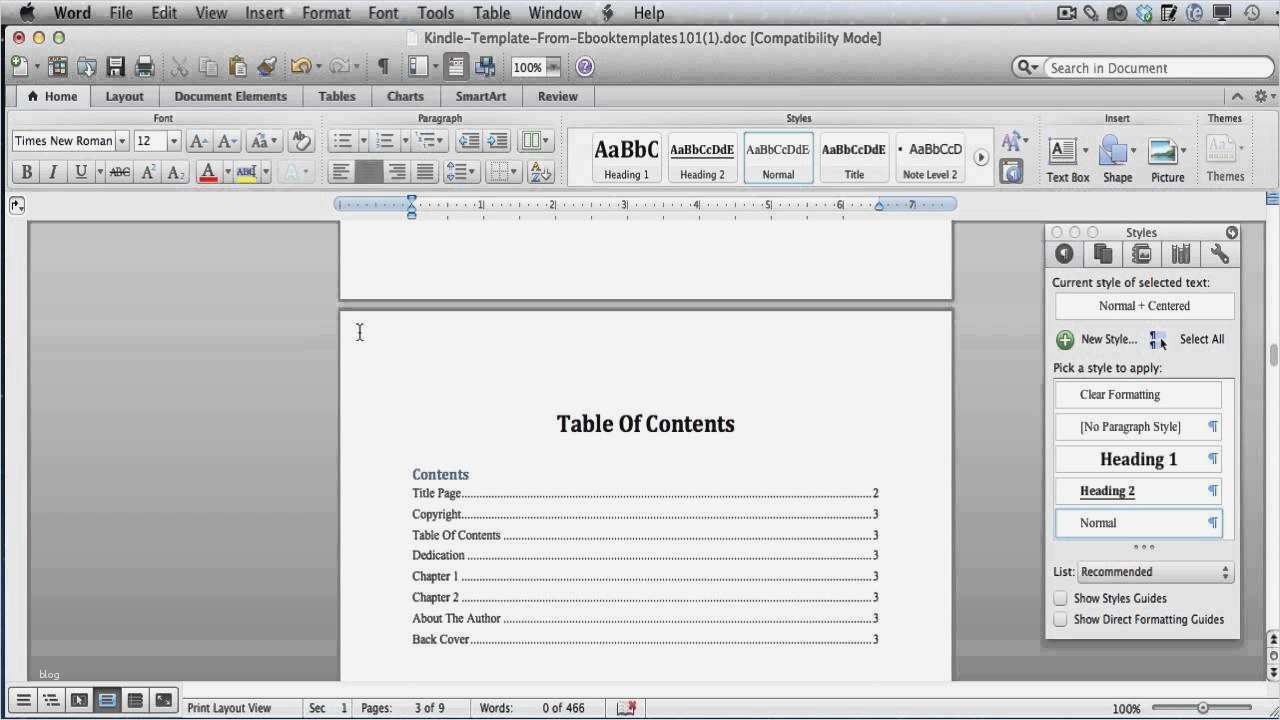Screen dimensions: 1280x720
Task: Toggle Bold formatting
Action: click(x=27, y=172)
